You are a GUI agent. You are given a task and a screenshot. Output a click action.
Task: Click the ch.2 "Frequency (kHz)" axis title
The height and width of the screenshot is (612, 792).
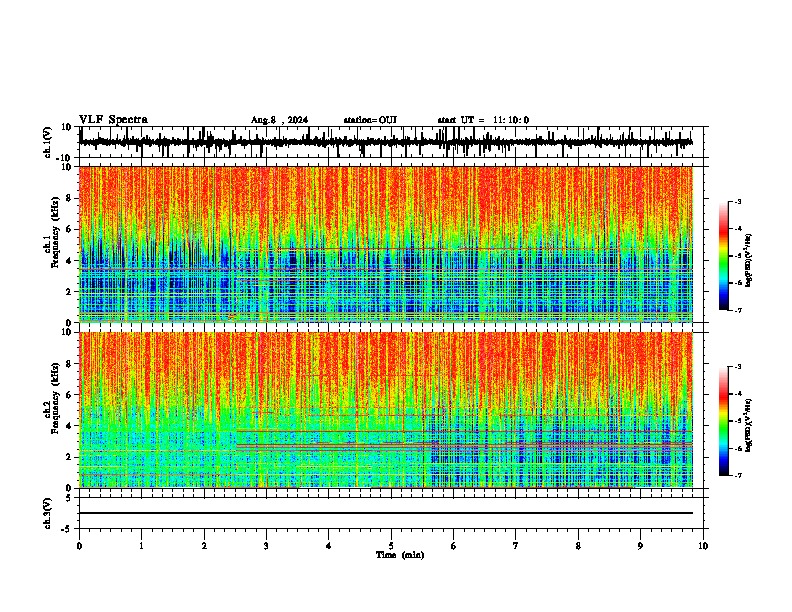pyautogui.click(x=55, y=400)
